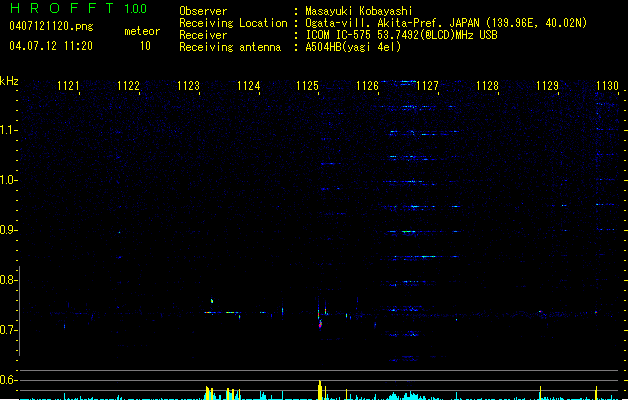The width and height of the screenshot is (629, 400).
Task: Click the 0.6 kHz frequency axis label
Action: [x=8, y=380]
